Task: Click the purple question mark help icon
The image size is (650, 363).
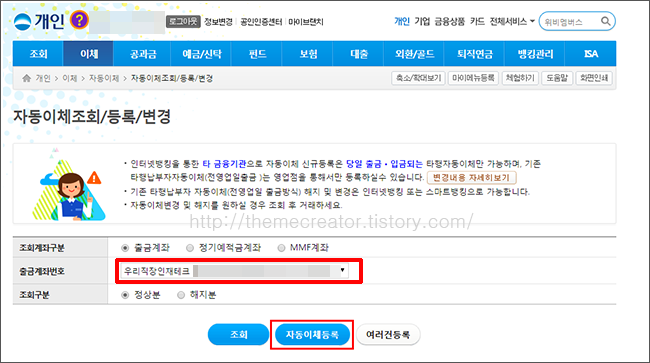Action: [x=79, y=20]
